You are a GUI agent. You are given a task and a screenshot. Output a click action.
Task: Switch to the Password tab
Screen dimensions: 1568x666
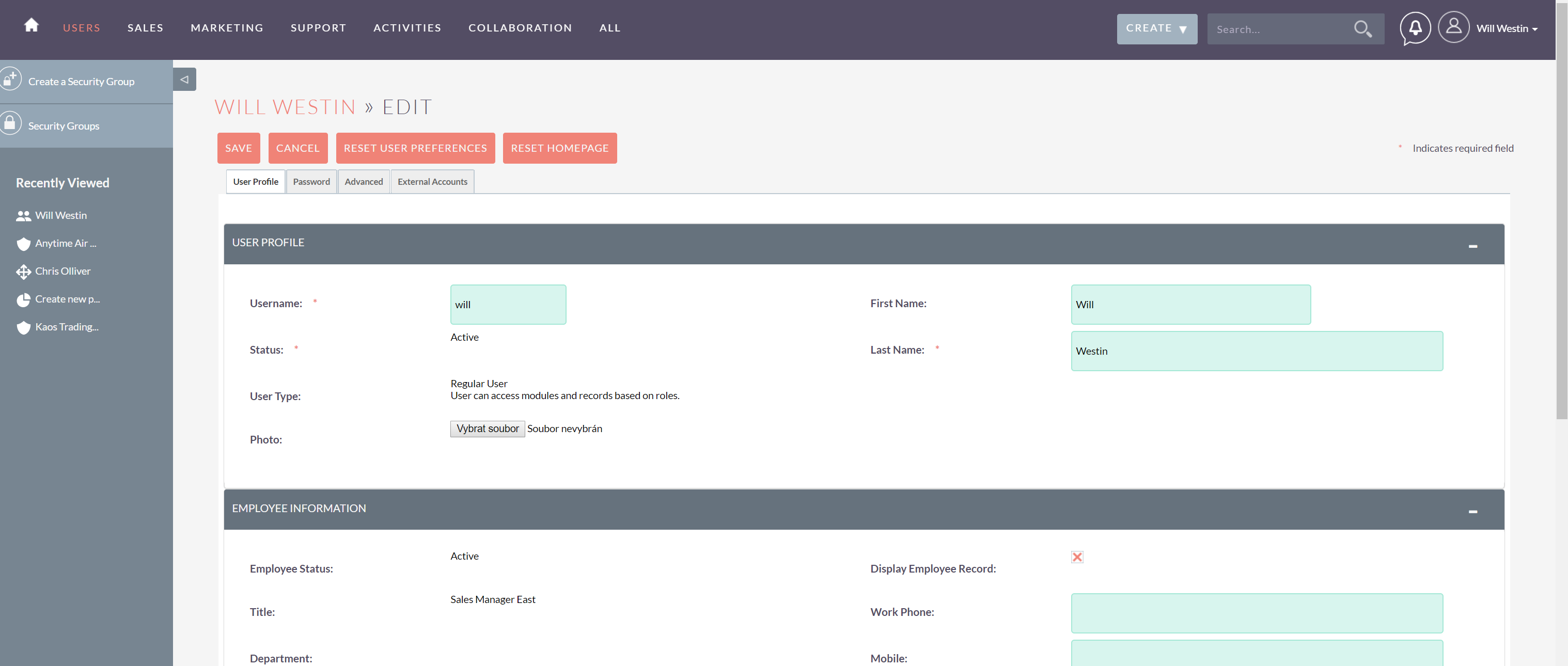[x=311, y=182]
